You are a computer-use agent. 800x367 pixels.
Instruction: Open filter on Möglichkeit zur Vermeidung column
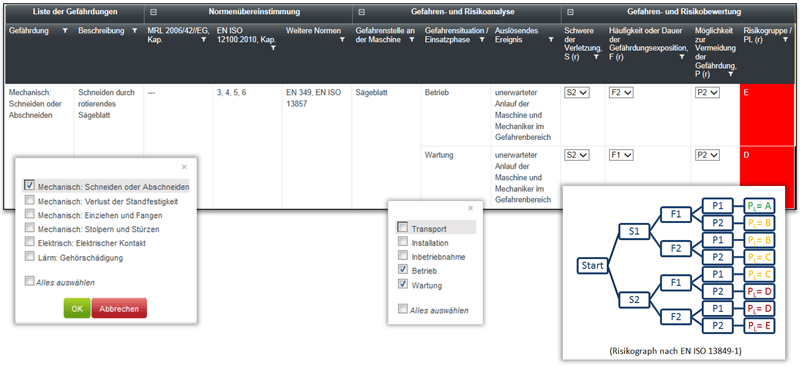click(731, 74)
